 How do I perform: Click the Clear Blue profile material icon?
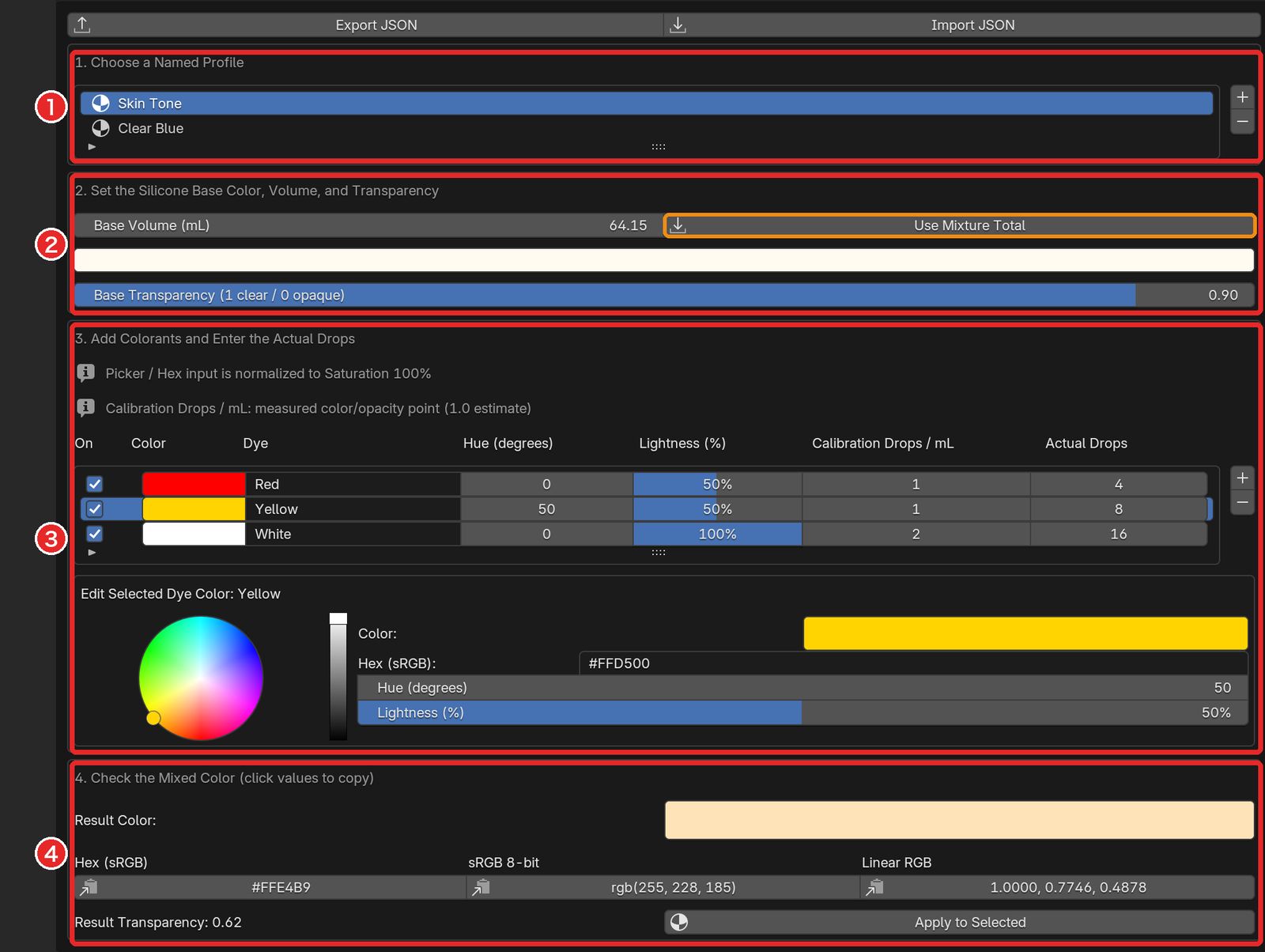(x=100, y=128)
